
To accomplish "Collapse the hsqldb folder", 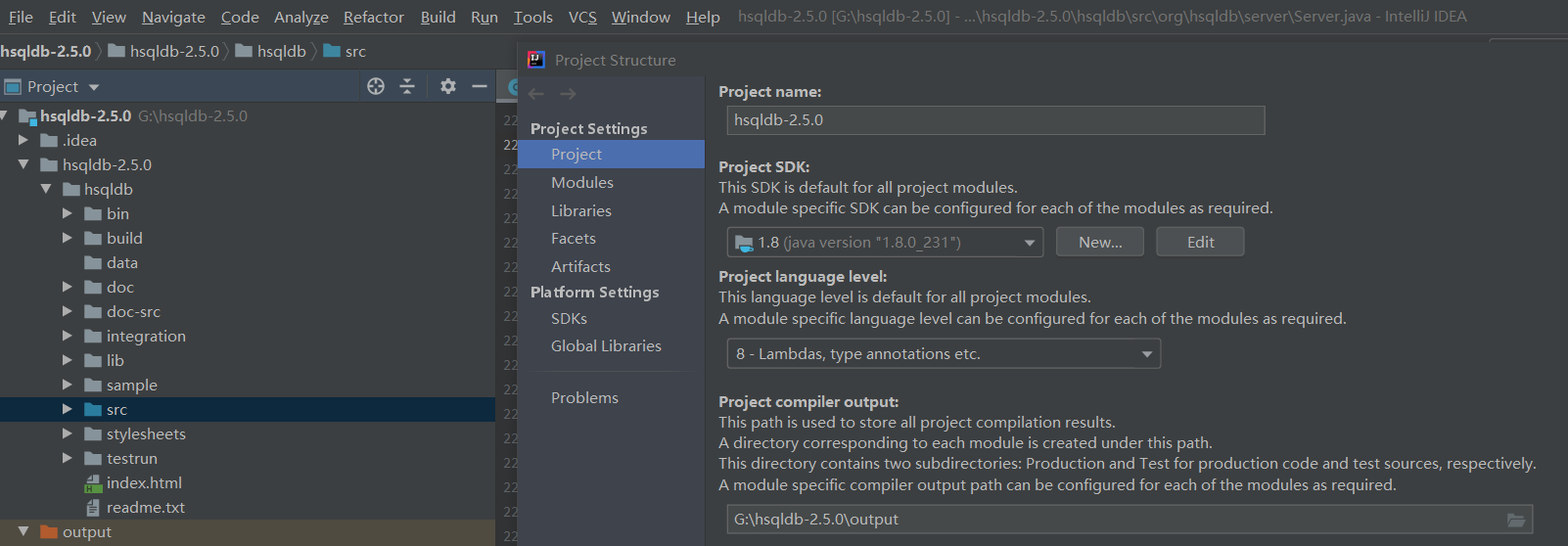I will [x=45, y=189].
